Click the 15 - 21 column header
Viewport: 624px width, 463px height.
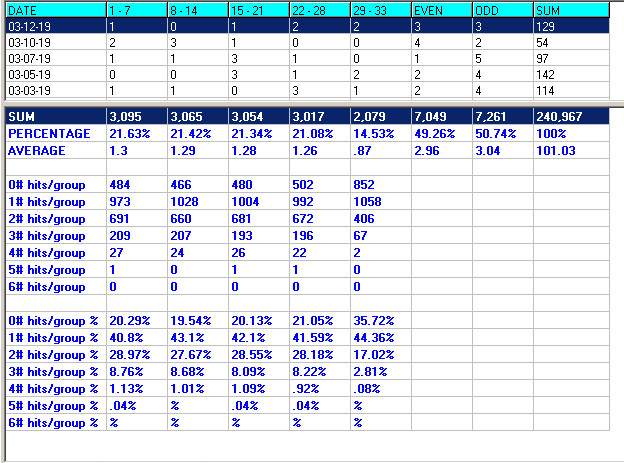pyautogui.click(x=259, y=10)
